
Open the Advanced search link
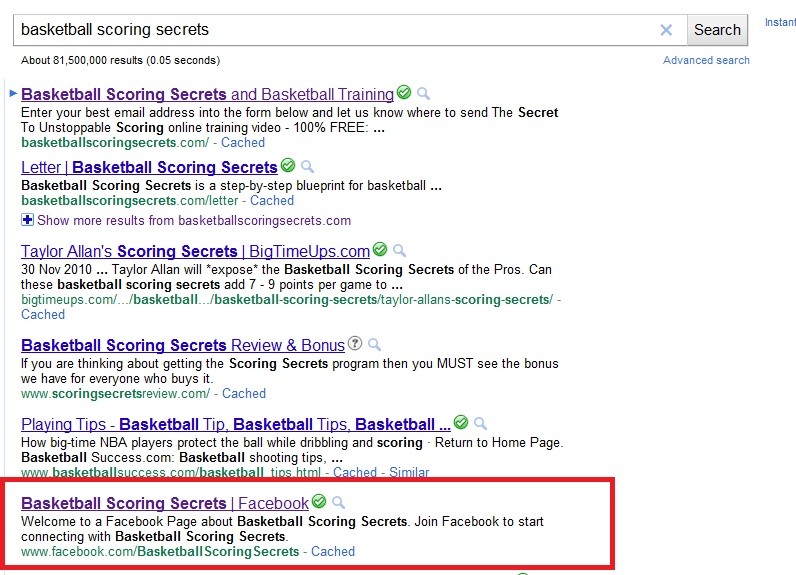pos(706,60)
